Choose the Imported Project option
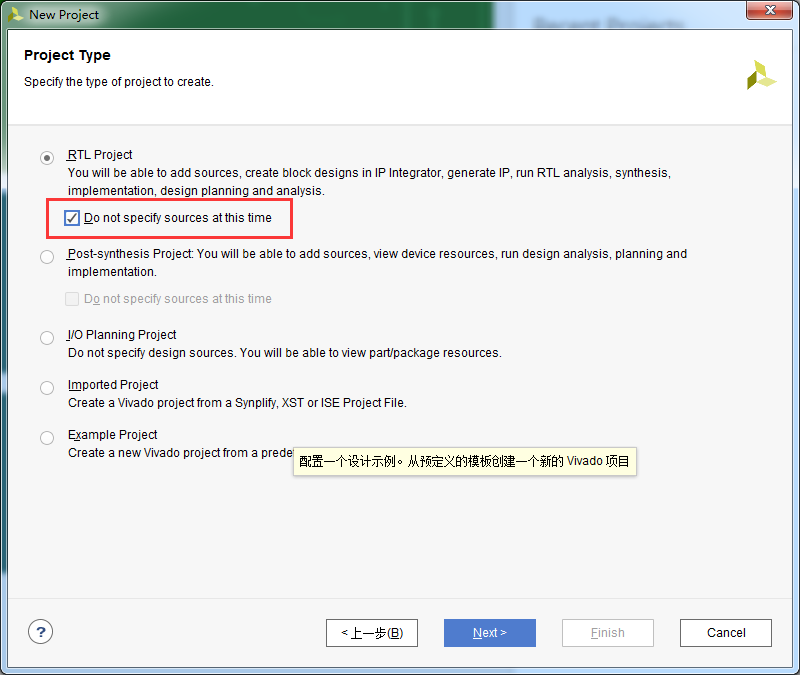The width and height of the screenshot is (800, 675). click(x=47, y=388)
